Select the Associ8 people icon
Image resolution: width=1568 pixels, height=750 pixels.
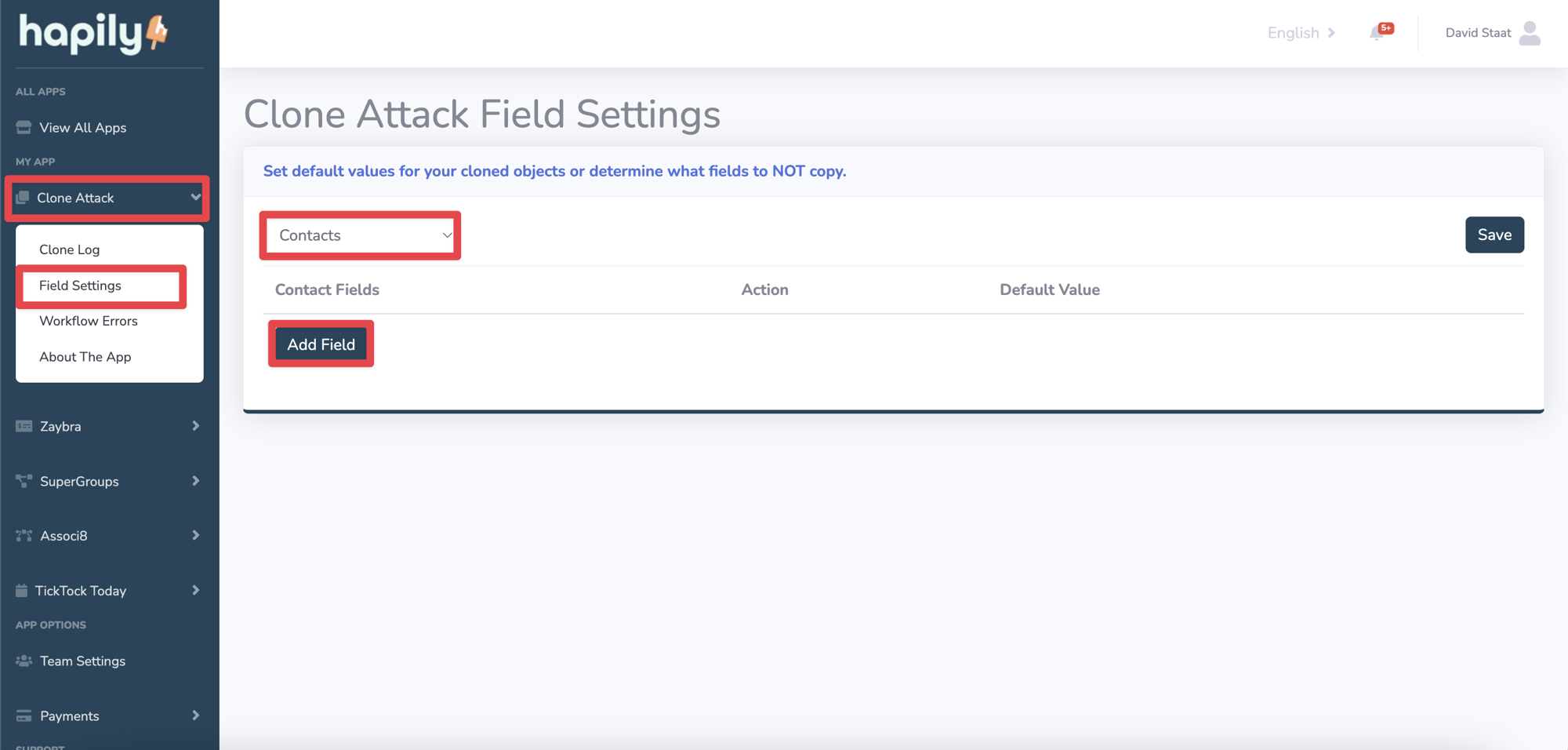[x=22, y=535]
